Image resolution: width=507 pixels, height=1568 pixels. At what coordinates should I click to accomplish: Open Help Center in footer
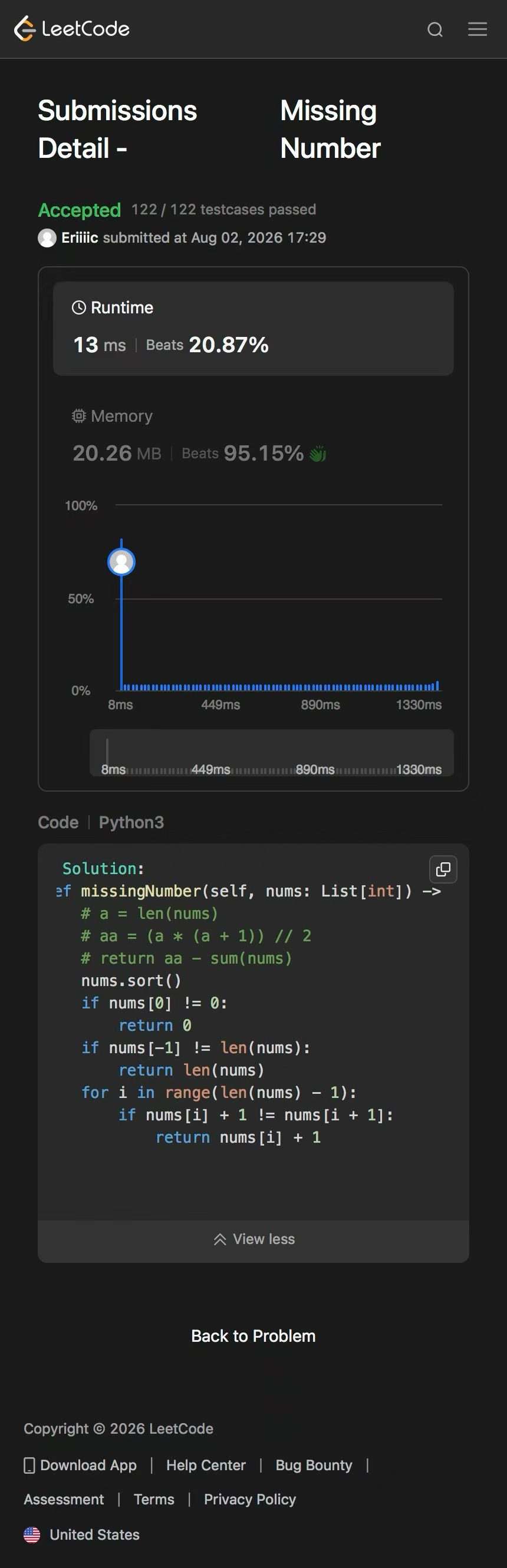click(206, 1465)
